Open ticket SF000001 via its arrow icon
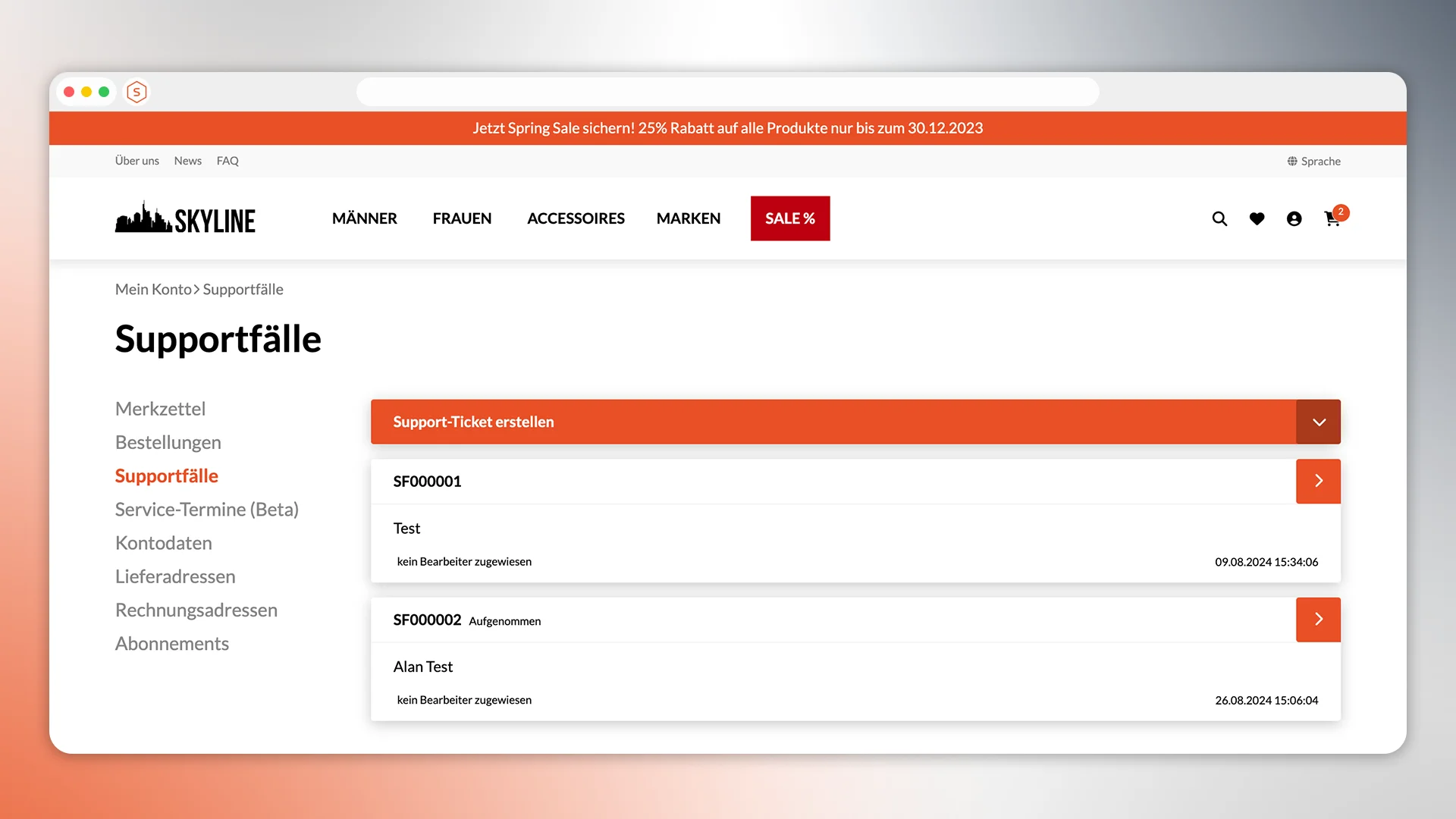Viewport: 1456px width, 819px height. [1318, 481]
